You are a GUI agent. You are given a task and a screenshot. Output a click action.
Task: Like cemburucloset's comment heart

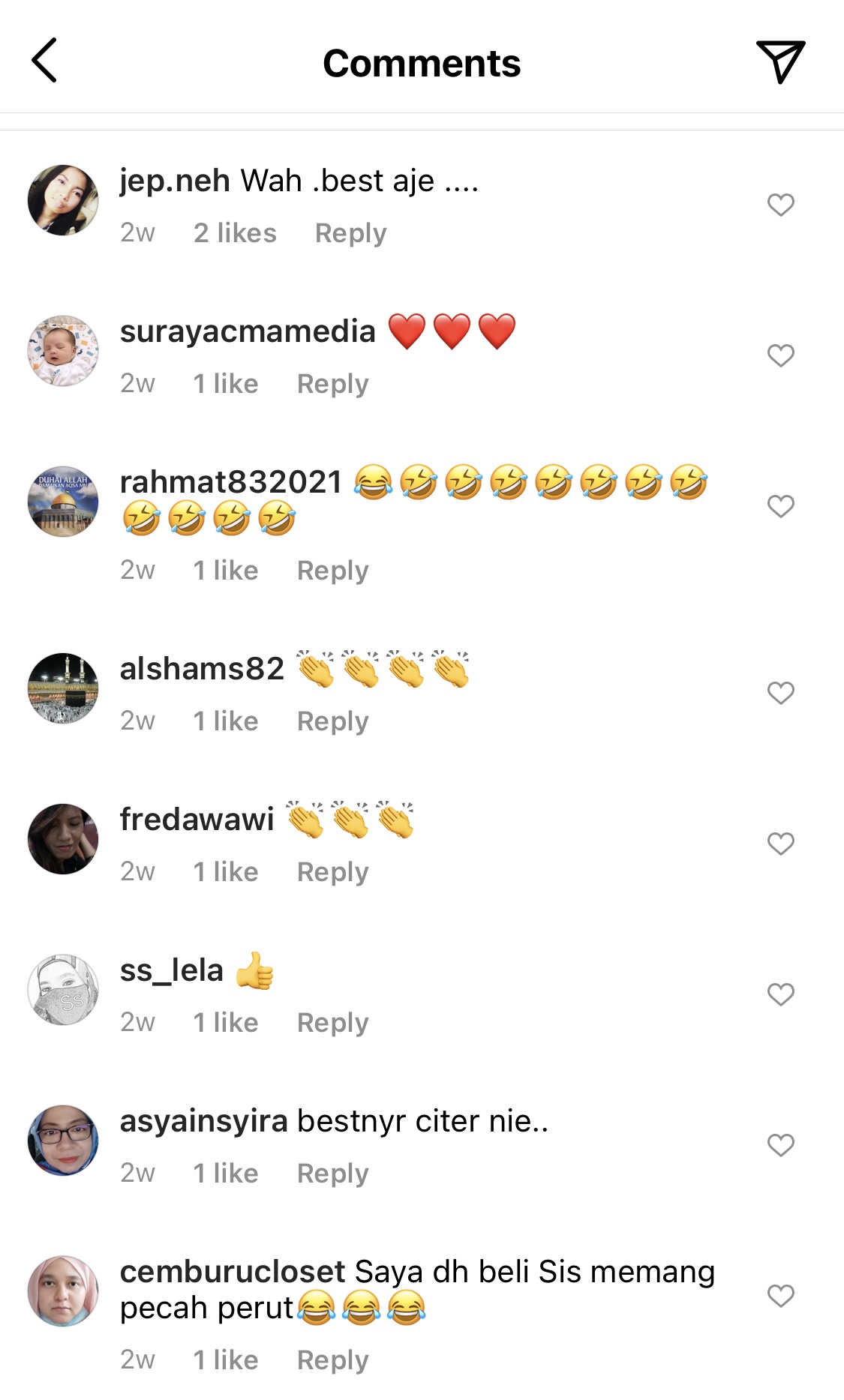pyautogui.click(x=780, y=1296)
